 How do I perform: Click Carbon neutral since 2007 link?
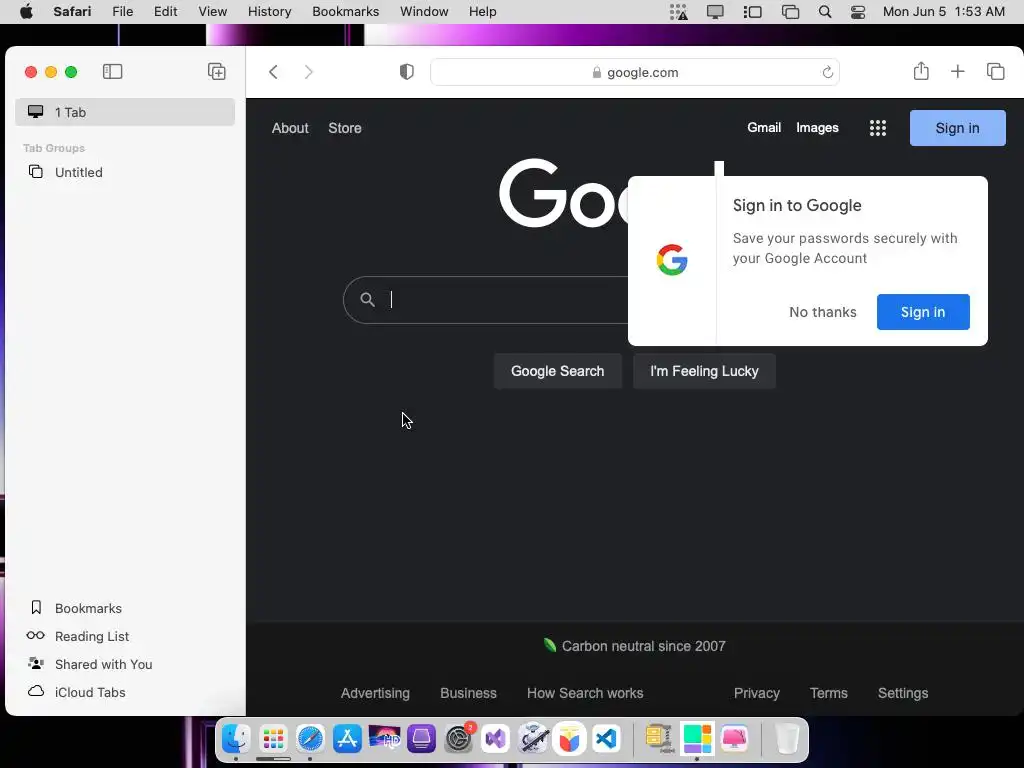coord(634,646)
